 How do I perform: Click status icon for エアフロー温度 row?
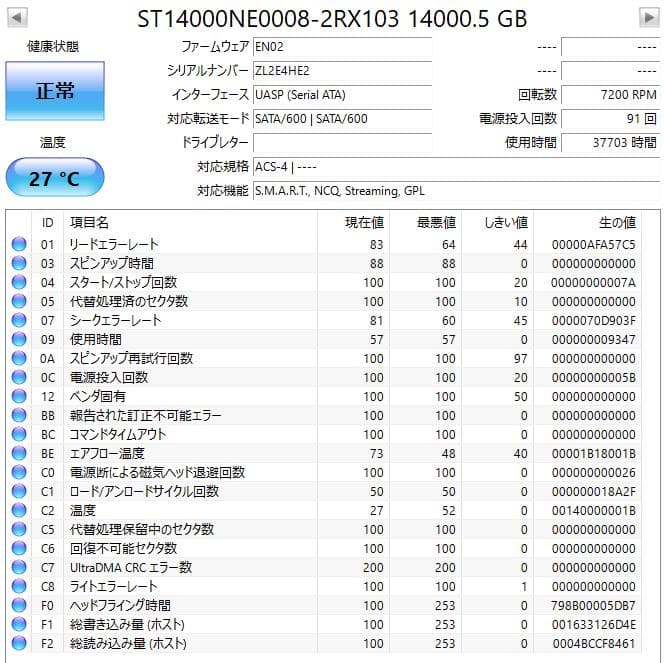[19, 453]
